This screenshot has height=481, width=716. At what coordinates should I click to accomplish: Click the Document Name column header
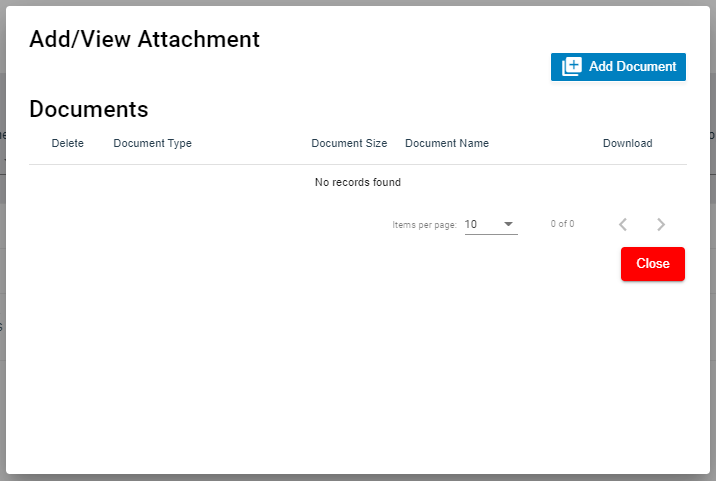click(x=447, y=144)
